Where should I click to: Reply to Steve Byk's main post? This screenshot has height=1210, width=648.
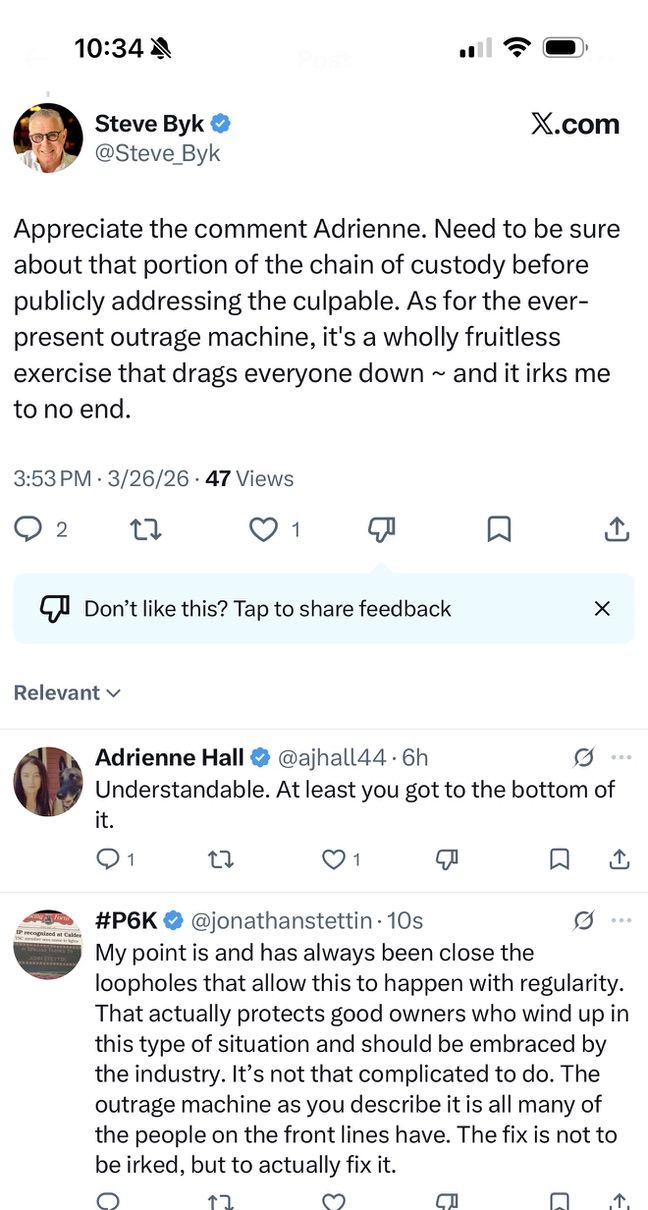[x=28, y=529]
